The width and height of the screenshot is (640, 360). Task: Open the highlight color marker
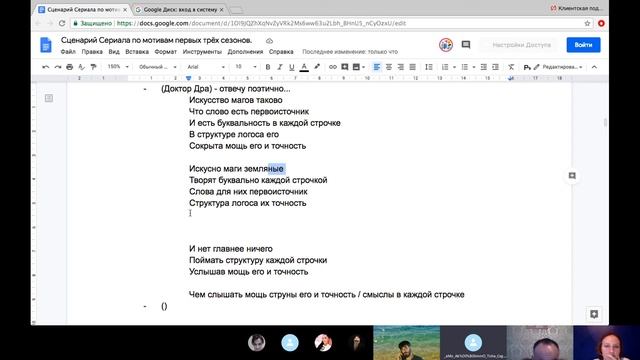click(x=317, y=67)
